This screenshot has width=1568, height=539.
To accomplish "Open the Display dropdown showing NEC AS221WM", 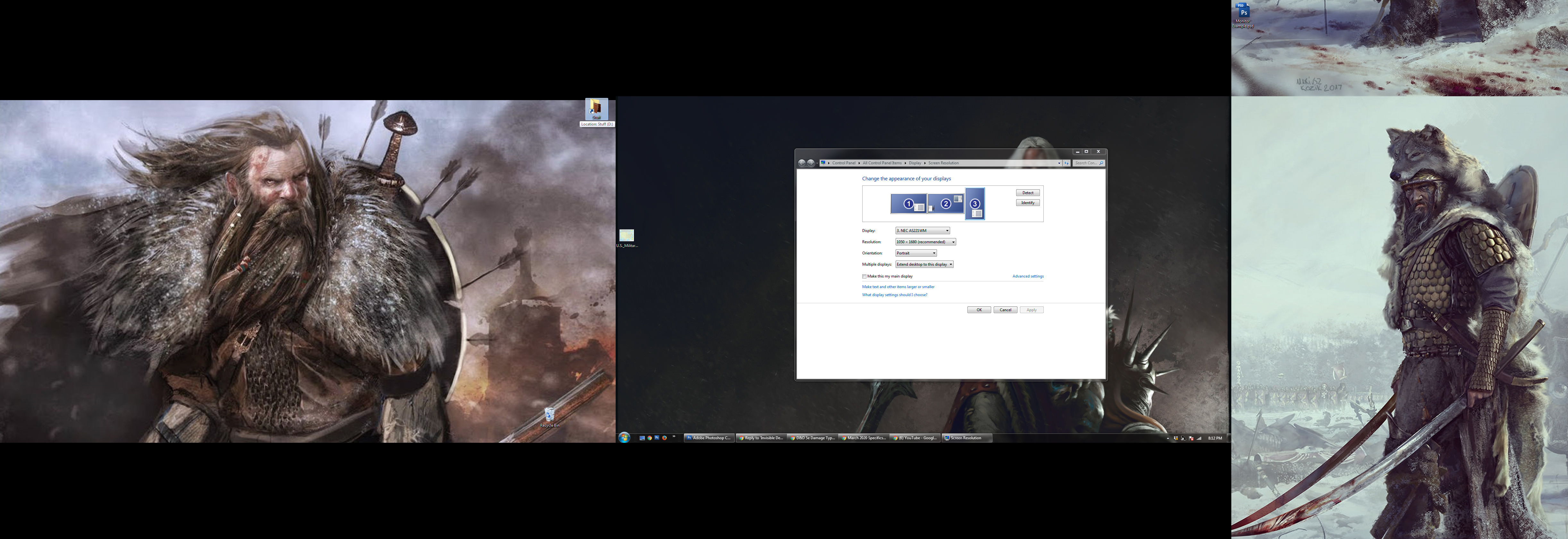I will pyautogui.click(x=922, y=231).
